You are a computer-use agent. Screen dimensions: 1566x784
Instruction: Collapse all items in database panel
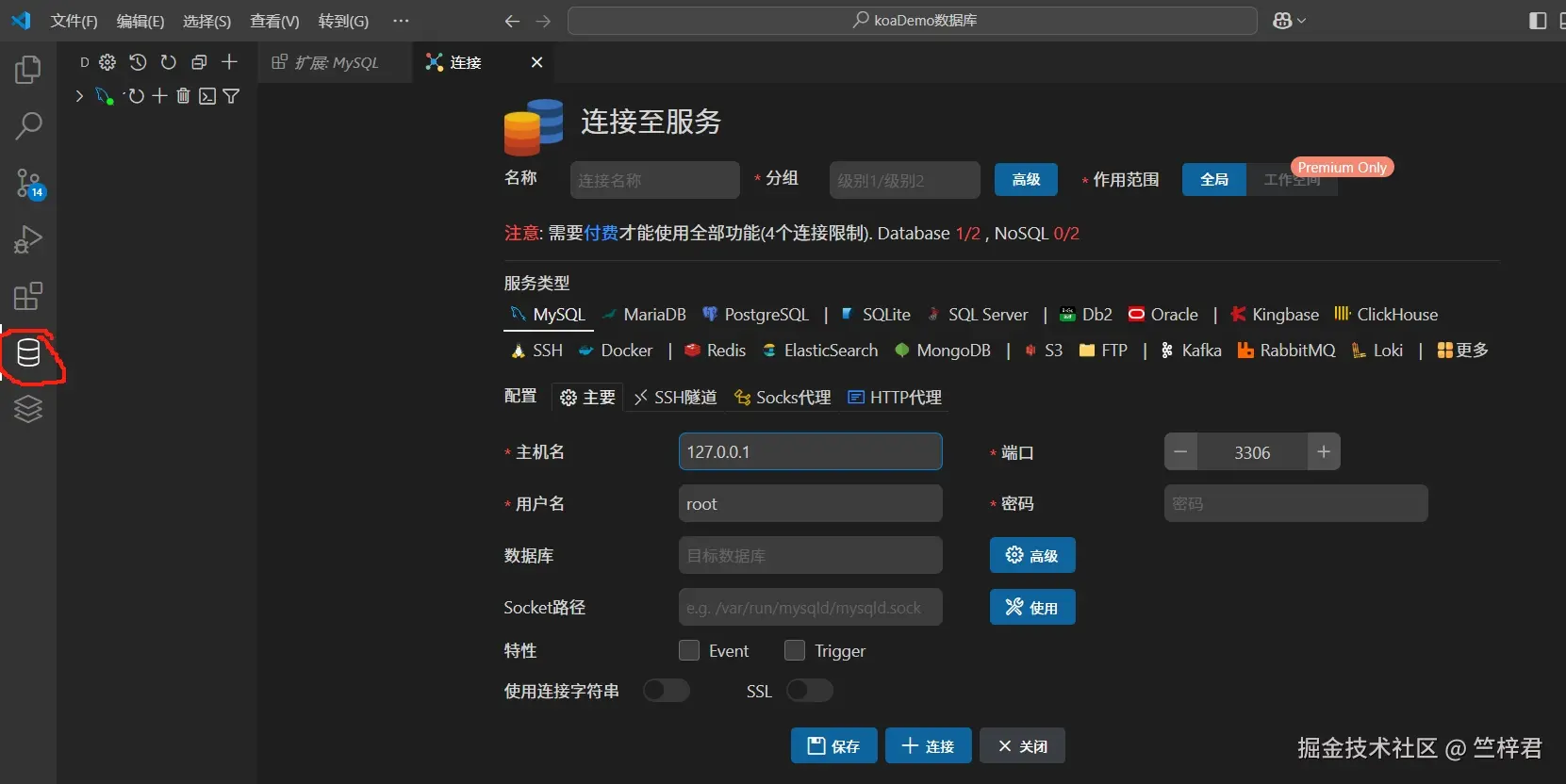pyautogui.click(x=199, y=62)
